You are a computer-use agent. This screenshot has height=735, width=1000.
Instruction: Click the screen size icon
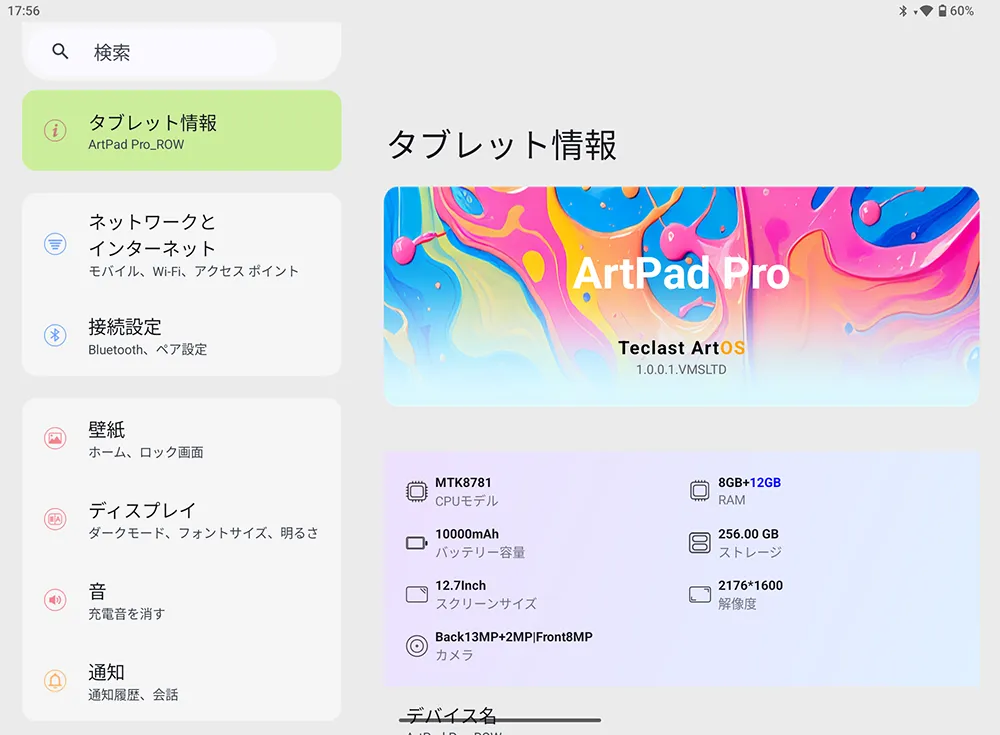click(x=416, y=595)
